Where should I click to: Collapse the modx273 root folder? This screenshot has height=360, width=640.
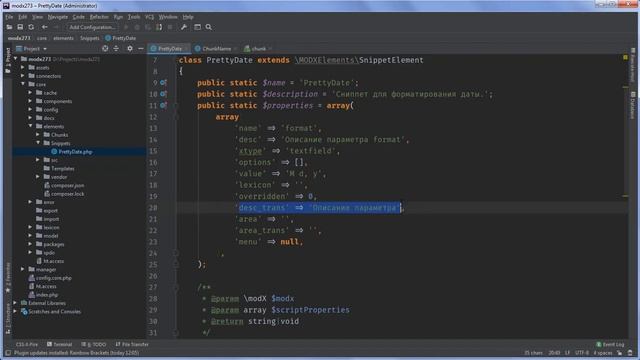click(x=16, y=59)
